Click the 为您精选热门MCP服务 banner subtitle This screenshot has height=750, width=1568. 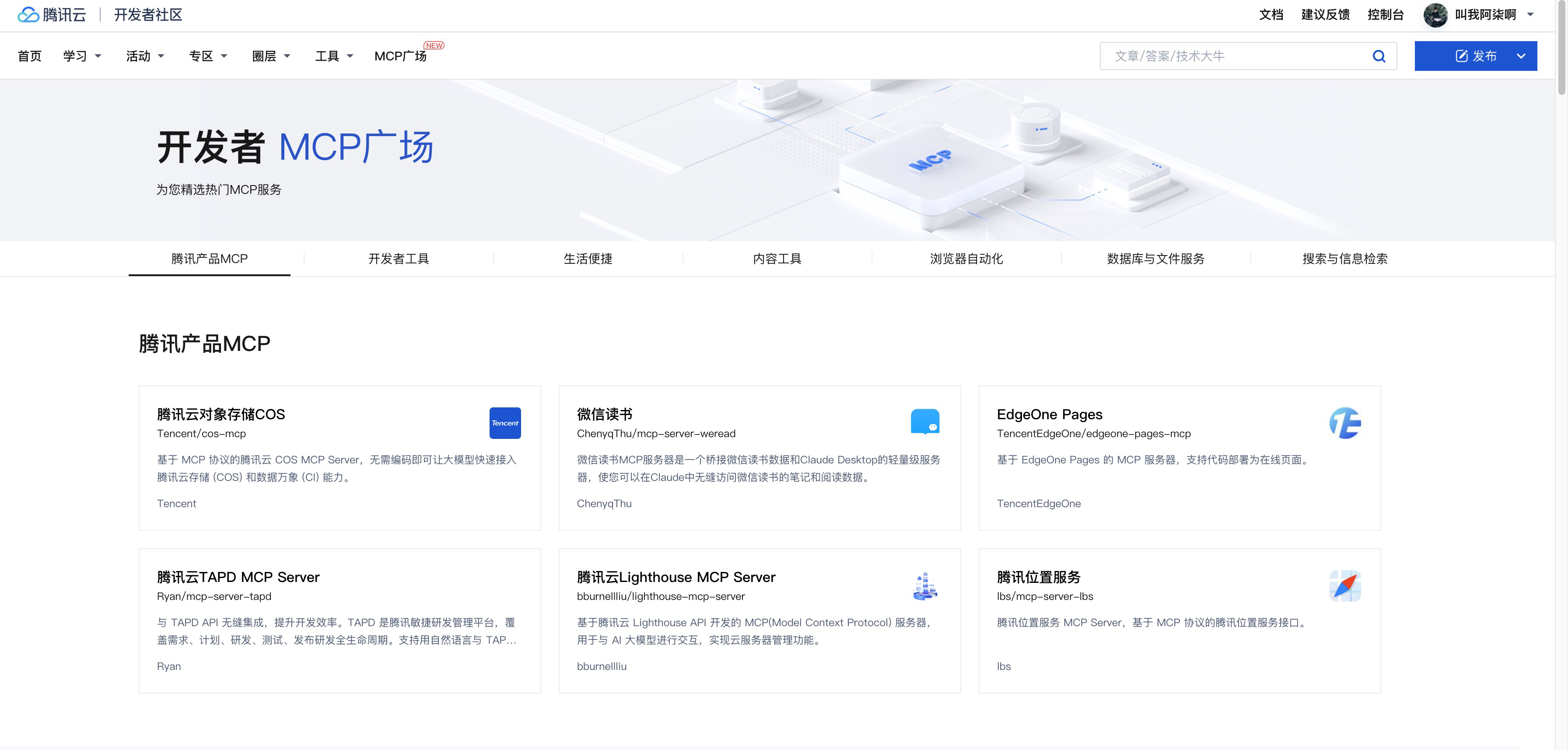point(218,189)
